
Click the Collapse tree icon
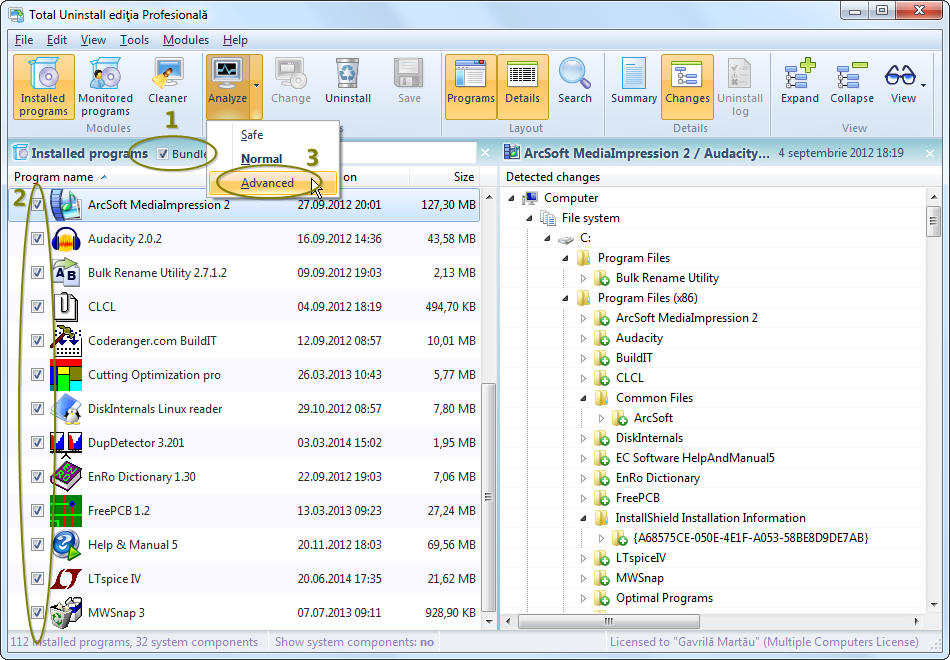851,82
